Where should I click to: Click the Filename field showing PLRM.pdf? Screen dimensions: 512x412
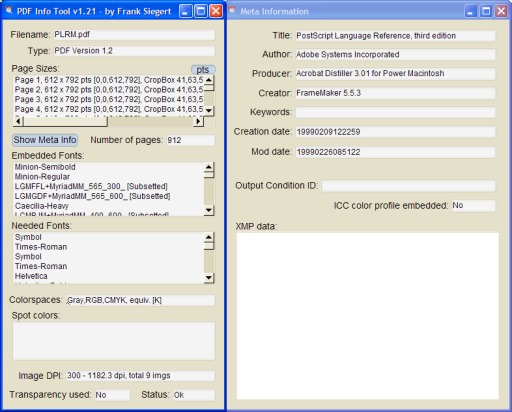(134, 35)
